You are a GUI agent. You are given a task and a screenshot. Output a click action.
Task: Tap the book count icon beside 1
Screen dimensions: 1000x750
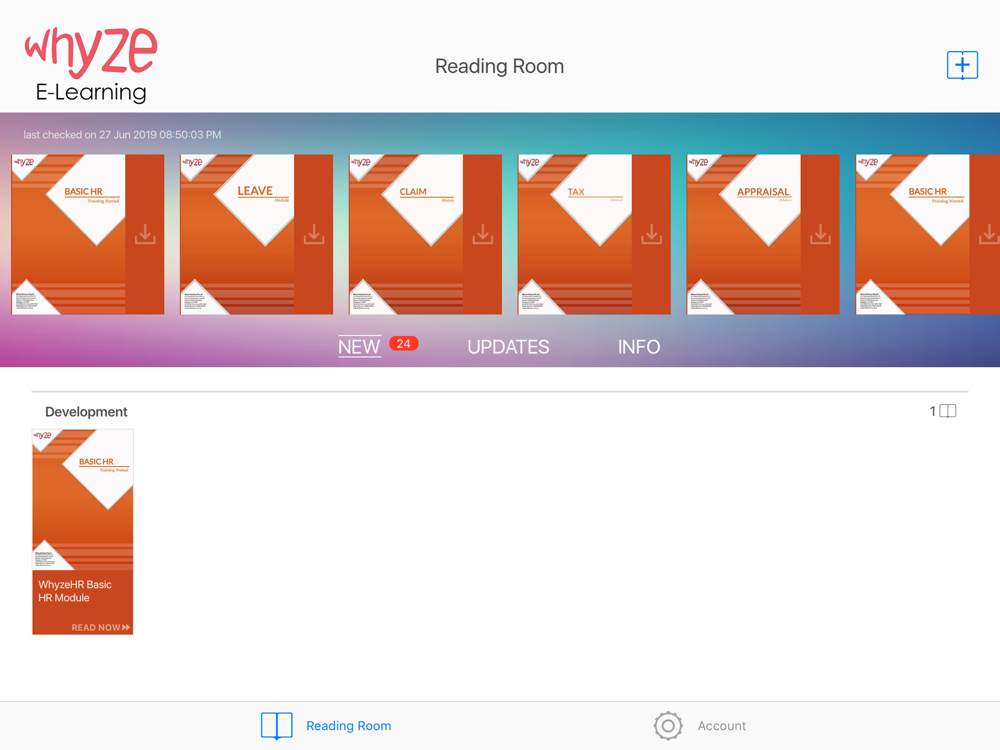[x=948, y=411]
